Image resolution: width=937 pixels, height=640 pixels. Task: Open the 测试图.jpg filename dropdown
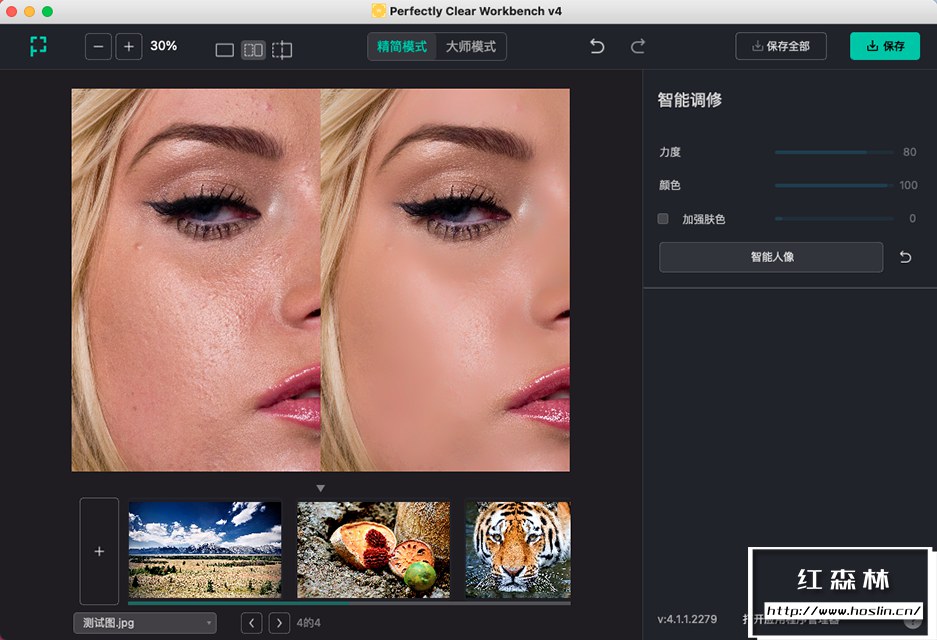(144, 623)
